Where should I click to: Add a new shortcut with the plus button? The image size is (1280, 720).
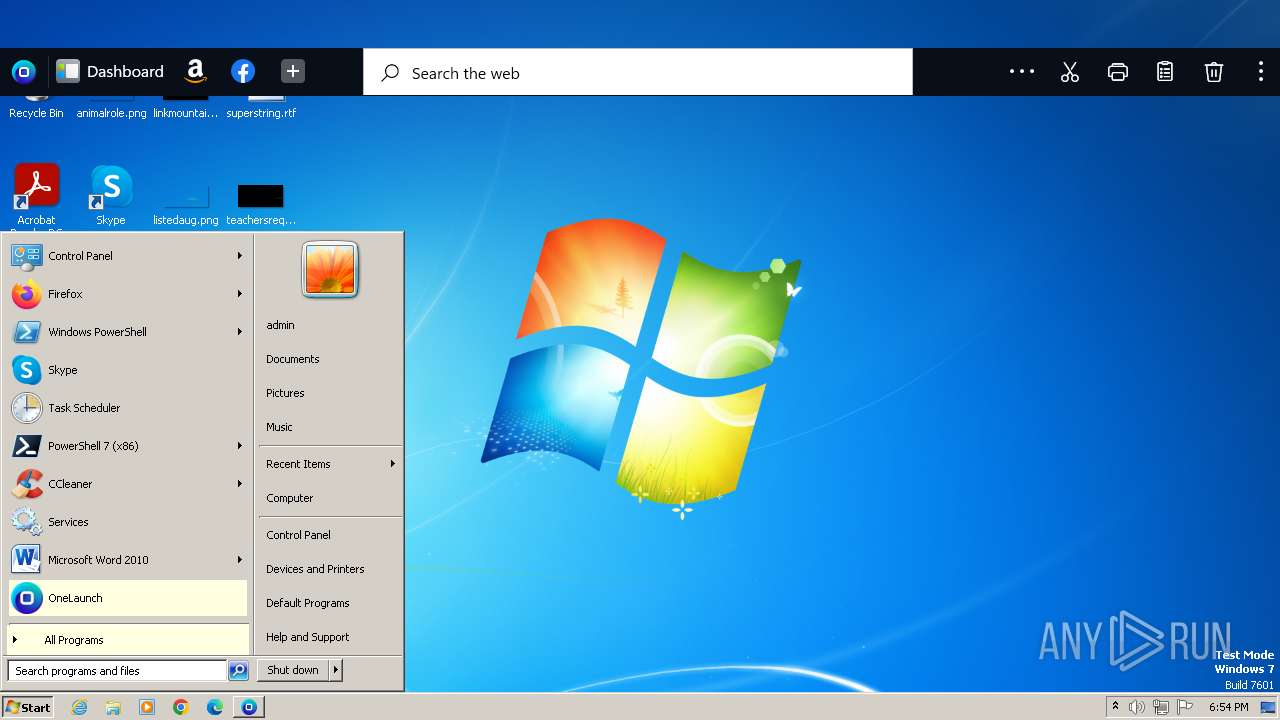[292, 72]
